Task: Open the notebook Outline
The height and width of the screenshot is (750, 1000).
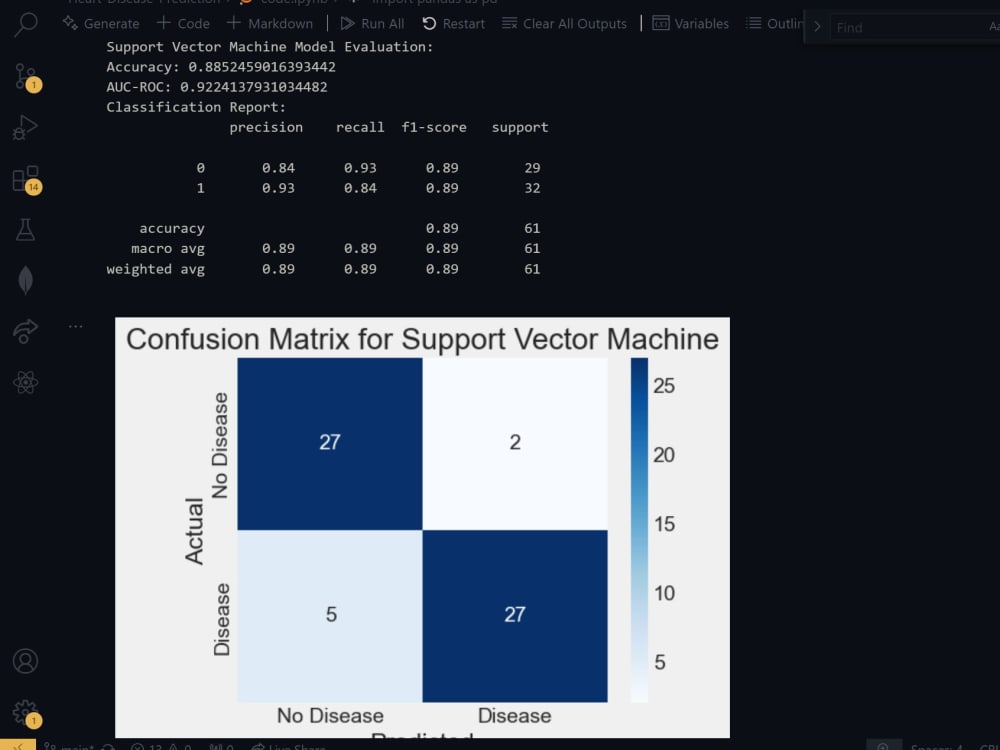Action: click(x=775, y=24)
